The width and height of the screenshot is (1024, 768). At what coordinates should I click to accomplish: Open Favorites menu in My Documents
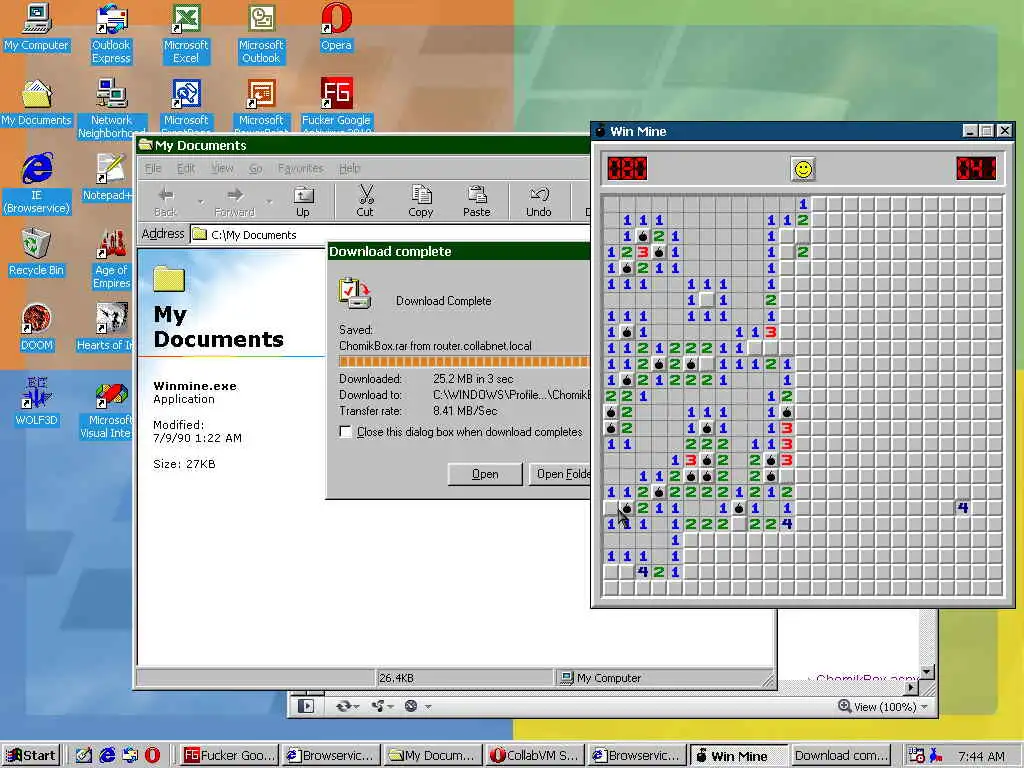click(x=300, y=168)
